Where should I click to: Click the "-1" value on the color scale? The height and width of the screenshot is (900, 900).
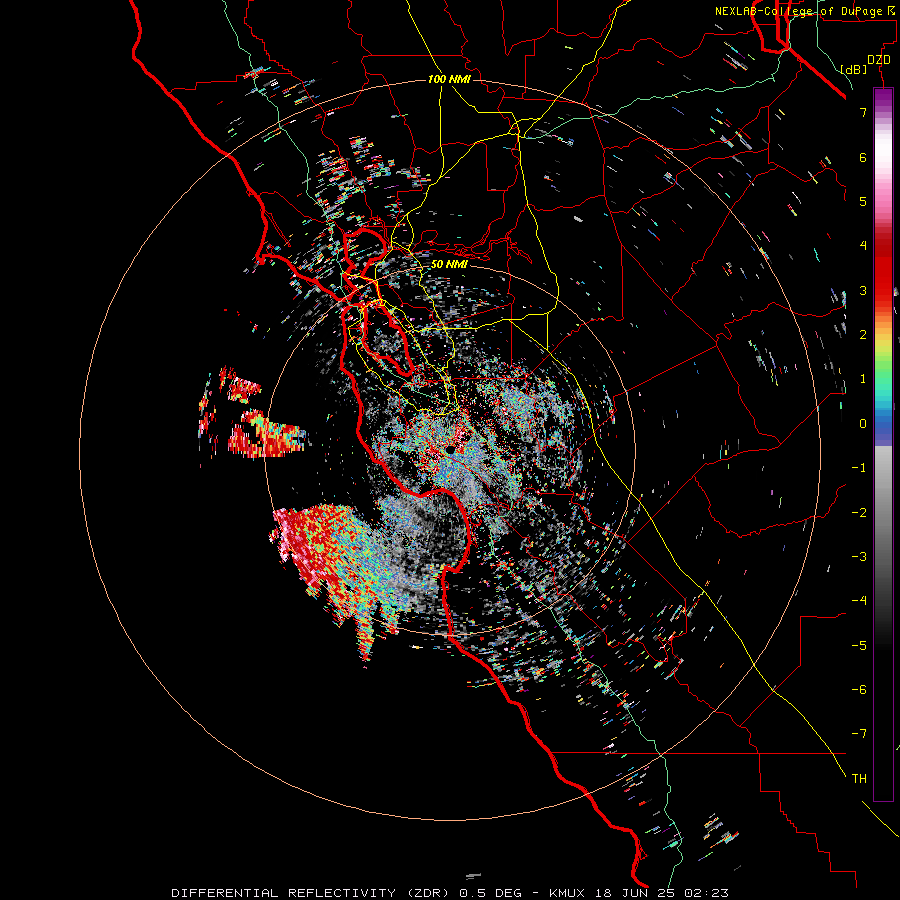point(859,468)
